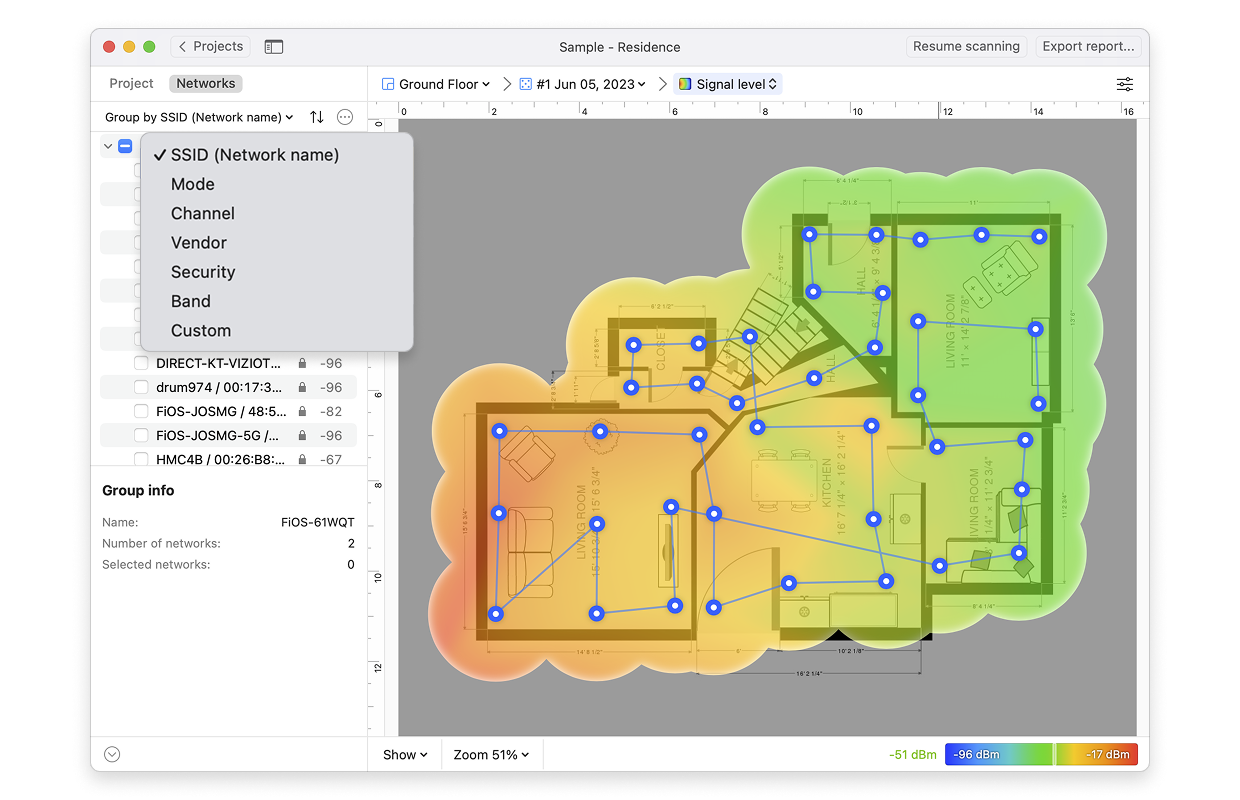Toggle the FiOS-61WQT group checkbox
1240x800 pixels.
tap(125, 146)
